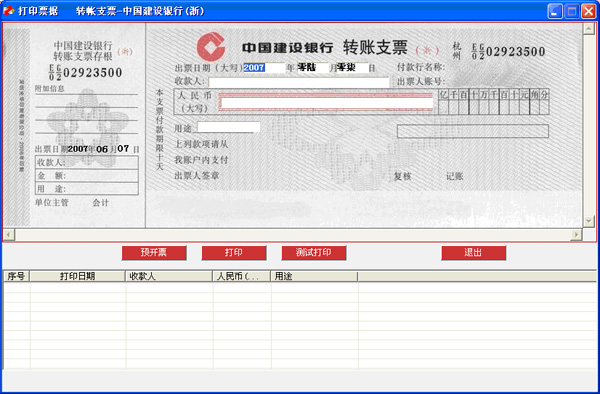Click the 退出 button

click(x=473, y=253)
